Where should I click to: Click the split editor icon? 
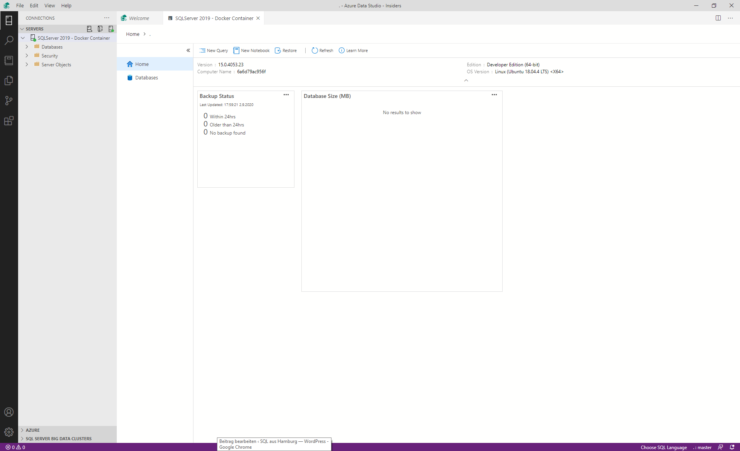click(x=718, y=18)
